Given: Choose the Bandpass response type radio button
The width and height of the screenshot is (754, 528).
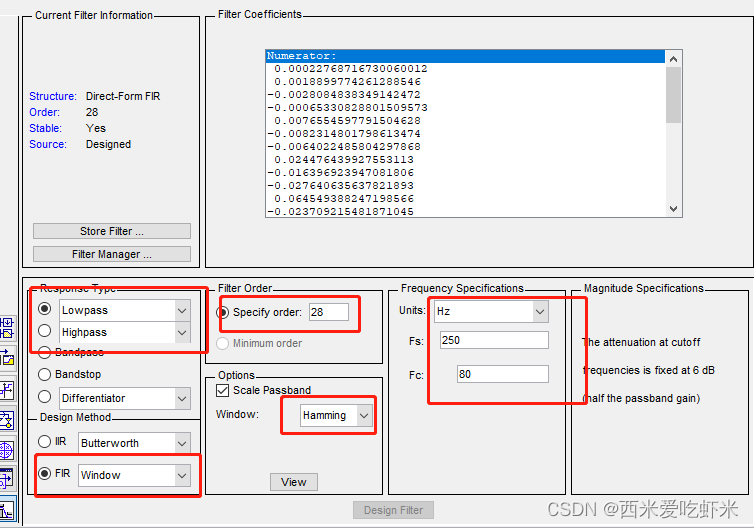Looking at the screenshot, I should [x=44, y=352].
